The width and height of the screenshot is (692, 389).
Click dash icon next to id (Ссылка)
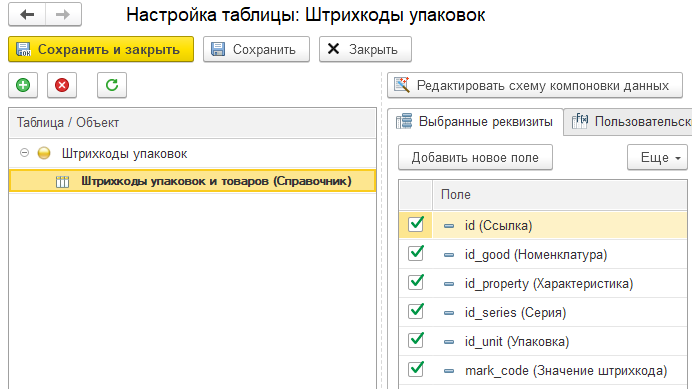pos(449,226)
